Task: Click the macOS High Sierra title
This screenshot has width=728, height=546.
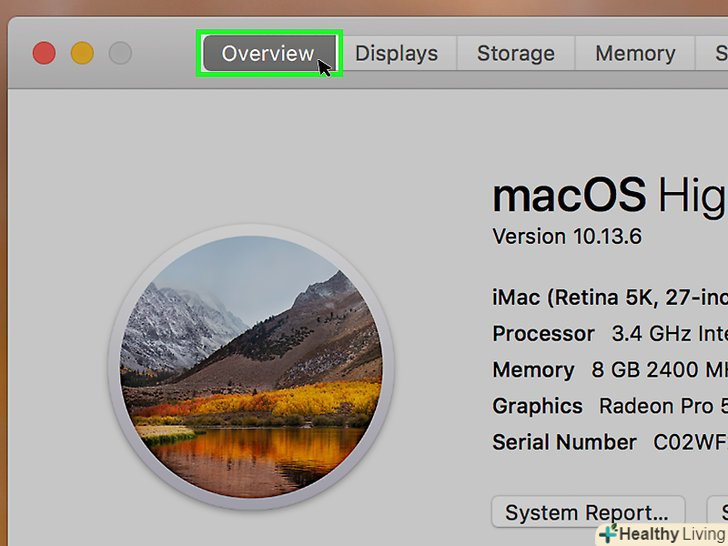Action: (x=608, y=195)
